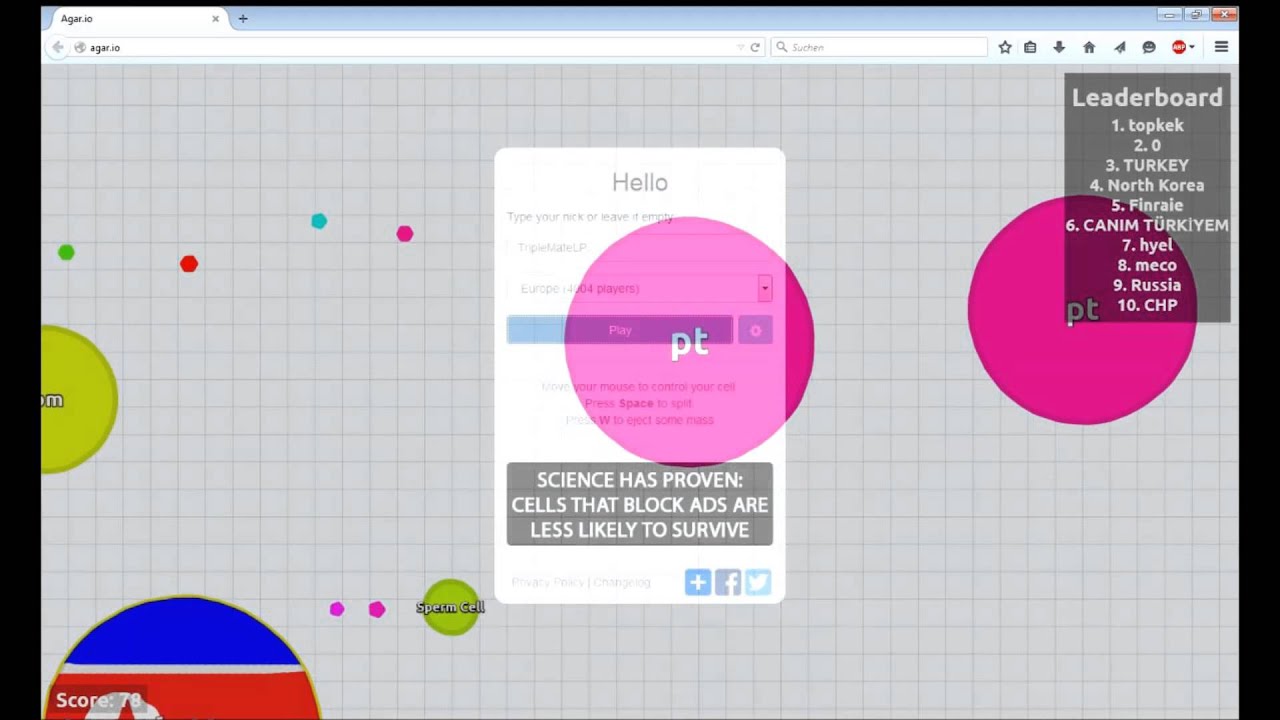Minimize the browser window

point(1169,14)
